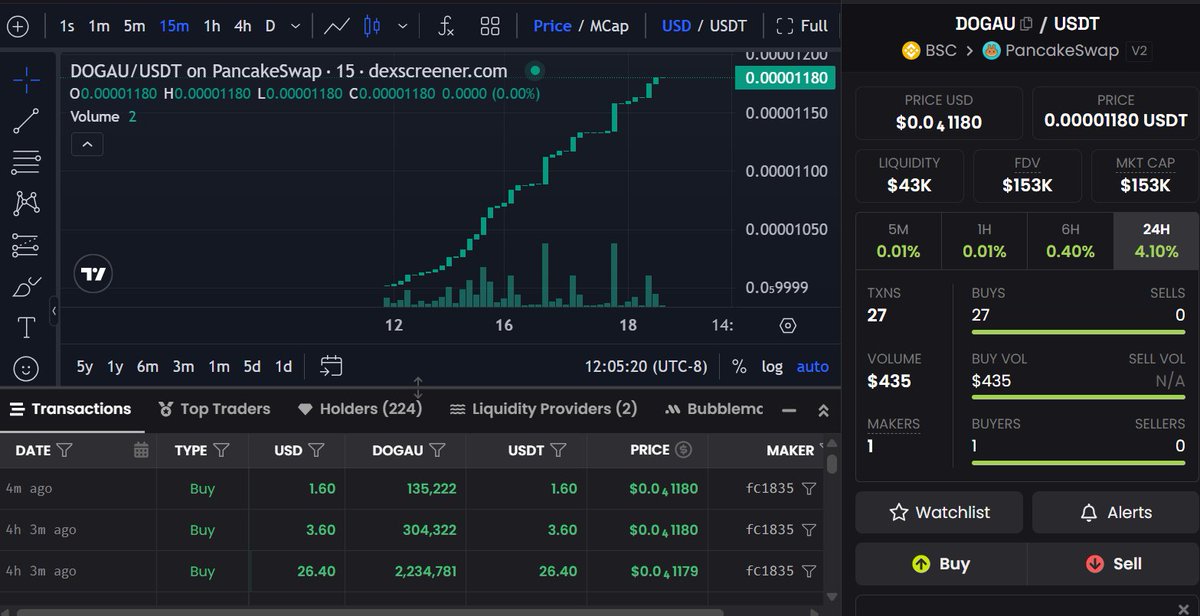1200x616 pixels.
Task: Select the 1H stats tab
Action: click(984, 240)
